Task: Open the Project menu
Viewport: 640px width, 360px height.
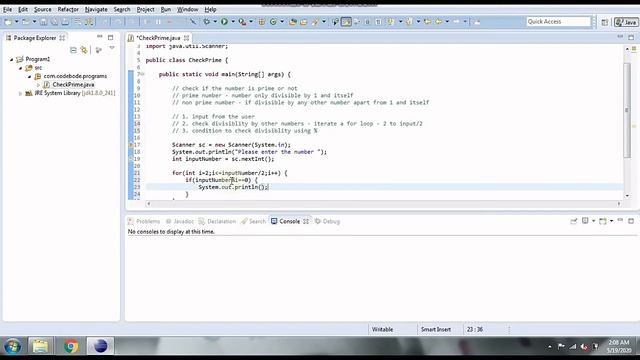Action: coord(145,9)
